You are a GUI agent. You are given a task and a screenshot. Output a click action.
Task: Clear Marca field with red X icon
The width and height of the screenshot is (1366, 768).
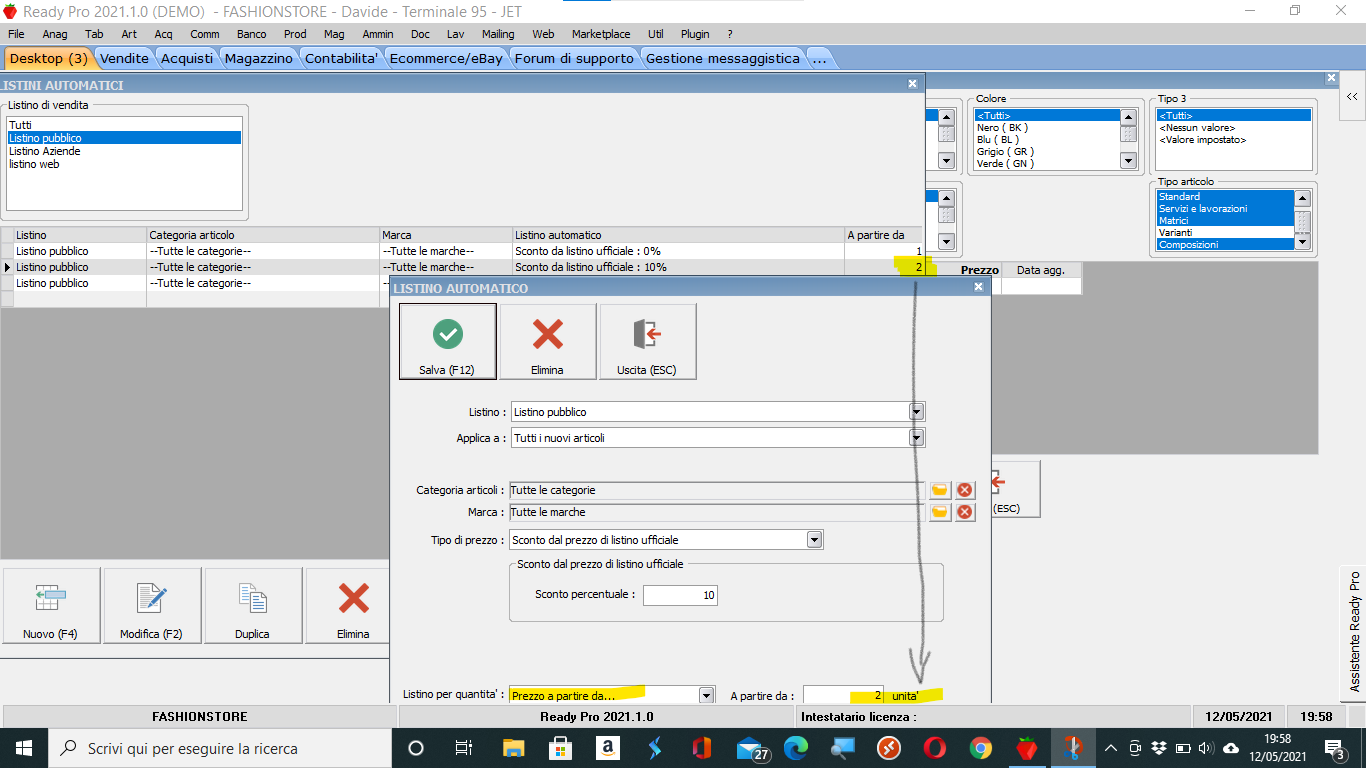click(965, 512)
